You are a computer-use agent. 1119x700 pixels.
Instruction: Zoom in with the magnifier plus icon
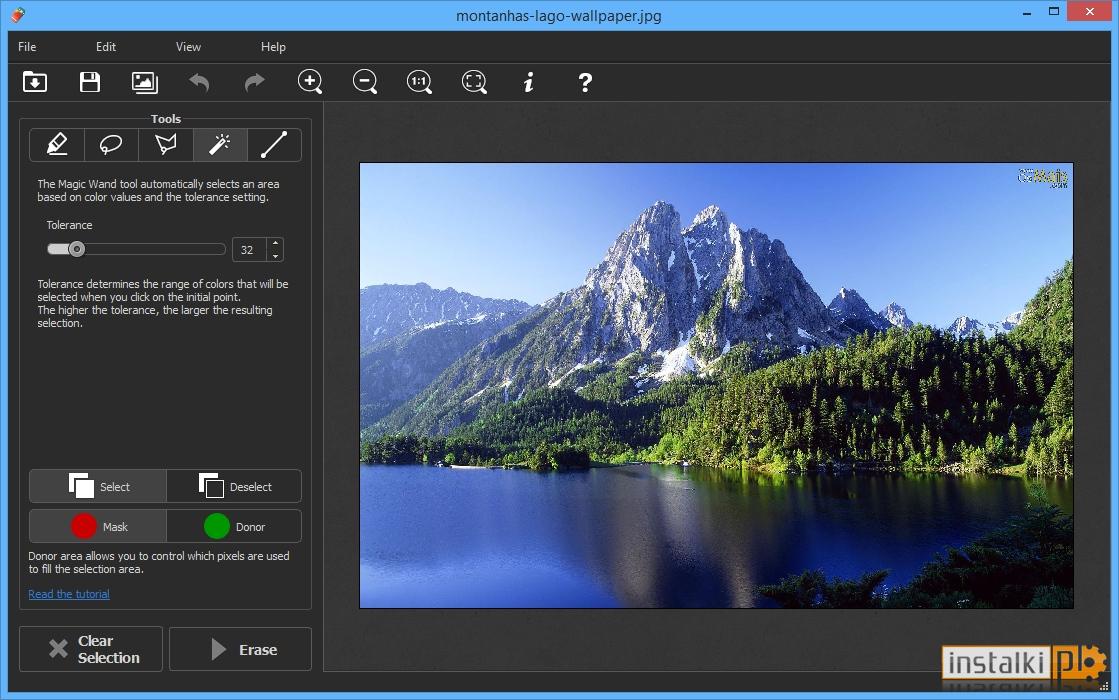(310, 82)
